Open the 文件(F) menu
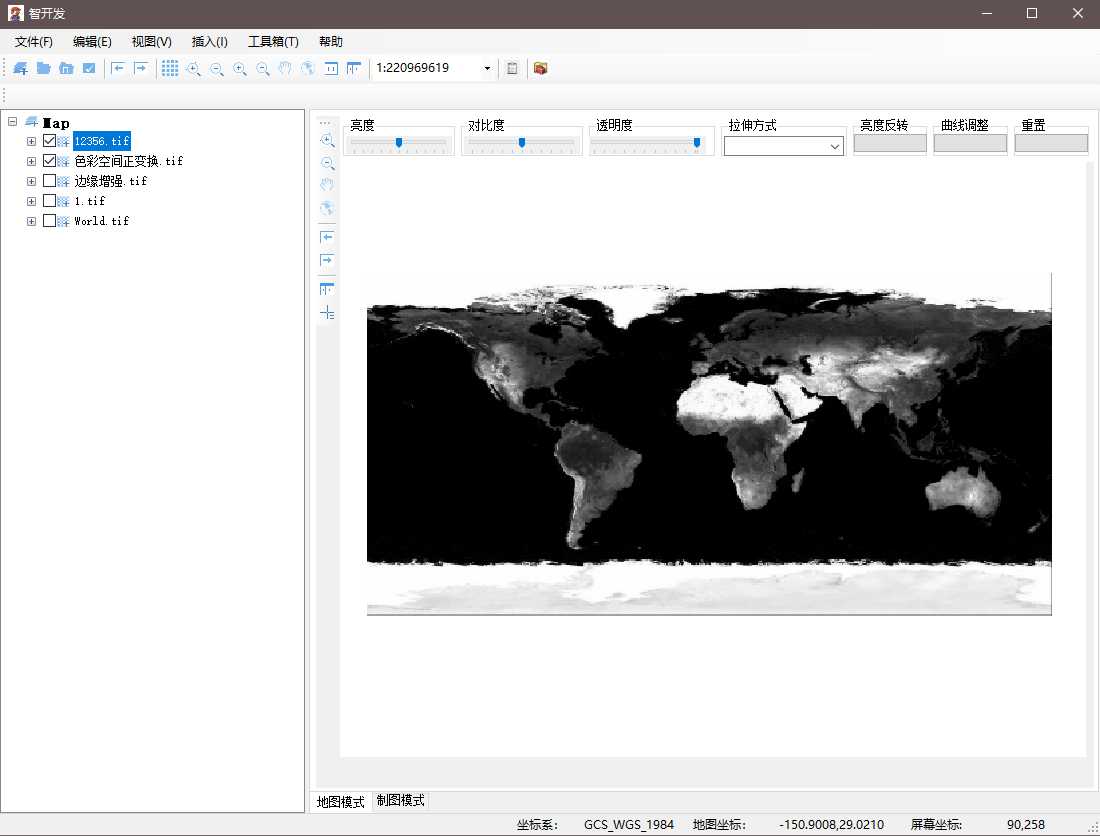Image resolution: width=1100 pixels, height=836 pixels. pyautogui.click(x=34, y=41)
